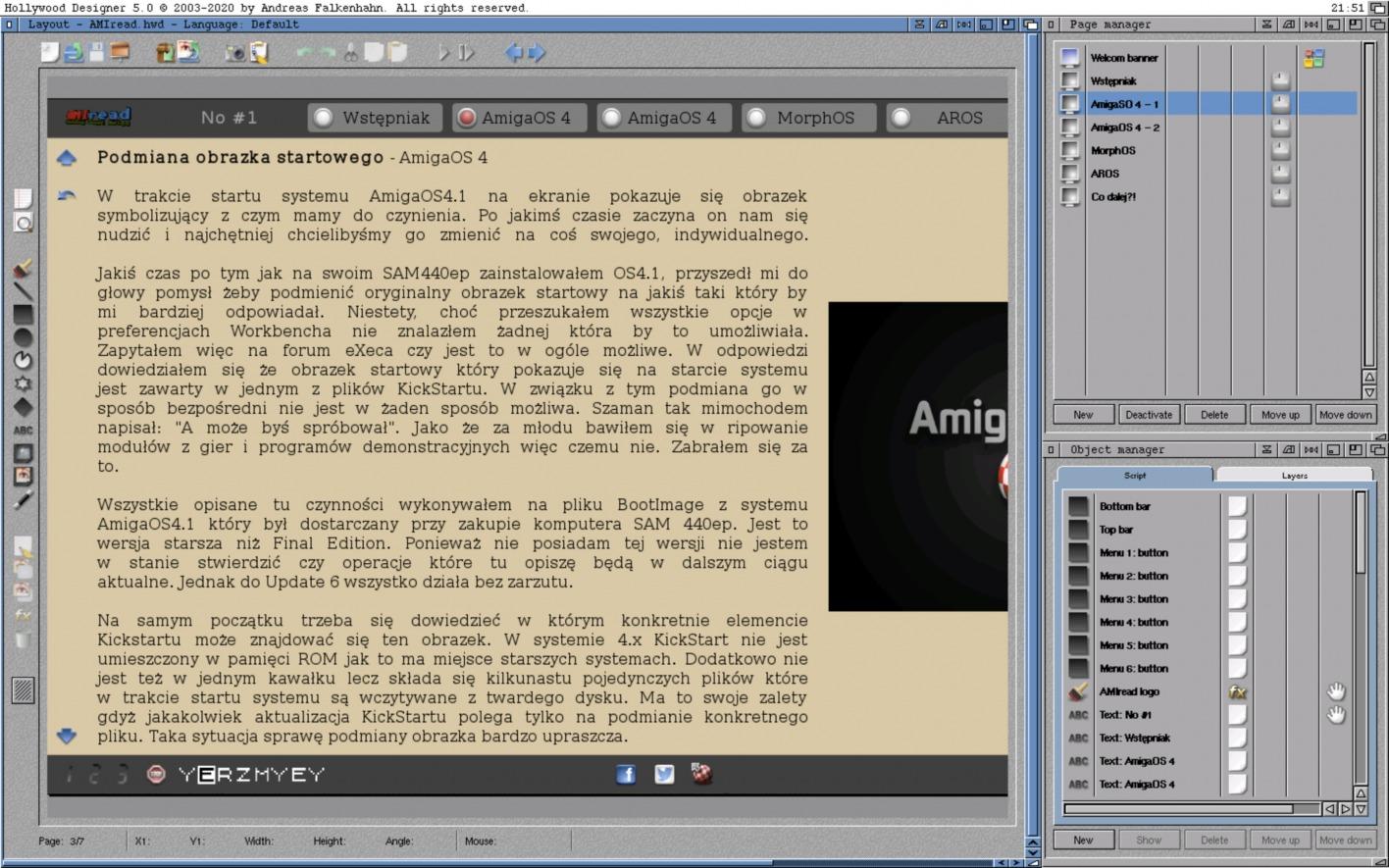Click the trash bin icon in the toolbox
1389x868 pixels.
click(x=23, y=639)
